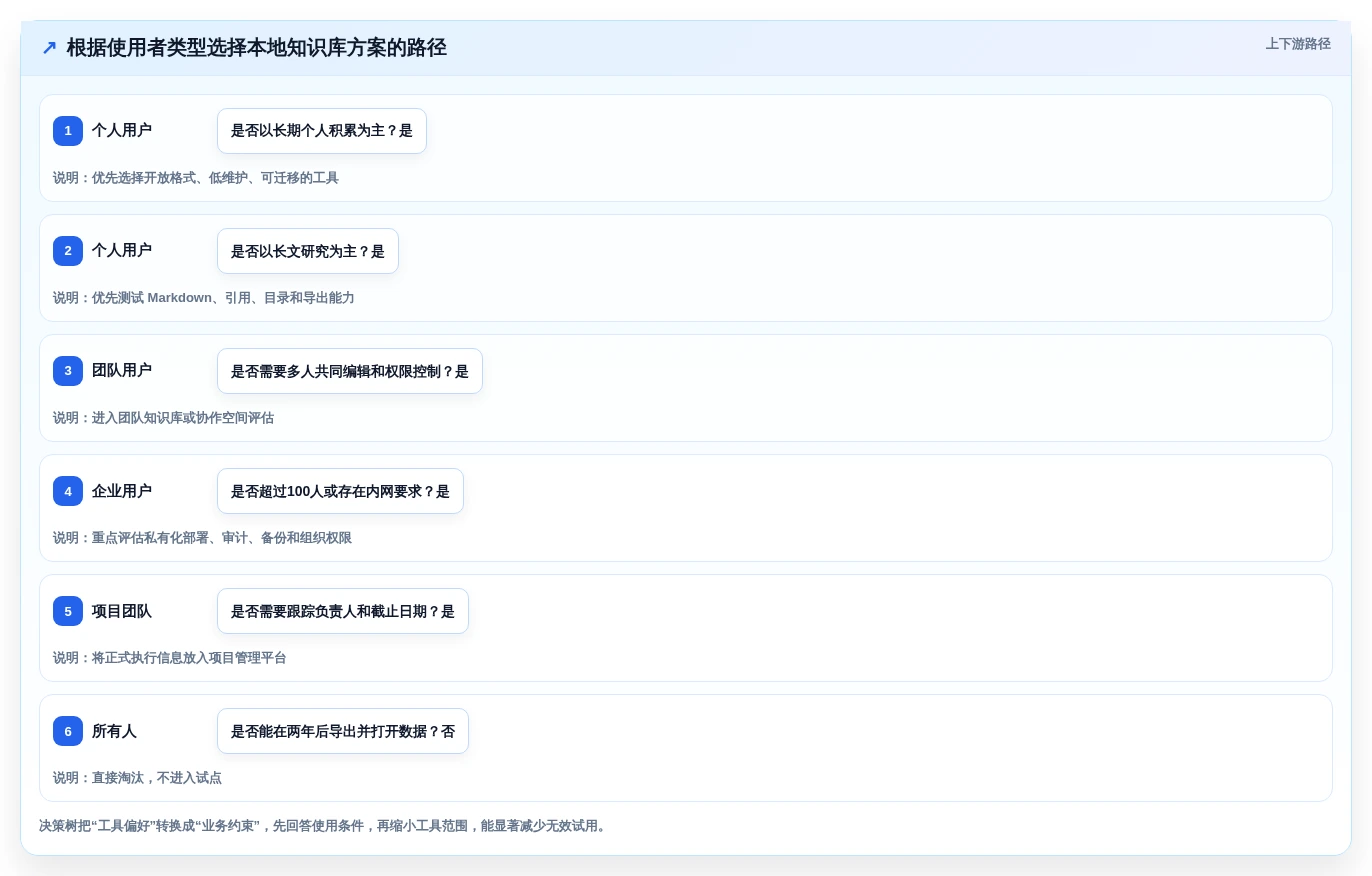Viewport: 1372px width, 876px height.
Task: Click the step 3 number badge
Action: pos(68,371)
